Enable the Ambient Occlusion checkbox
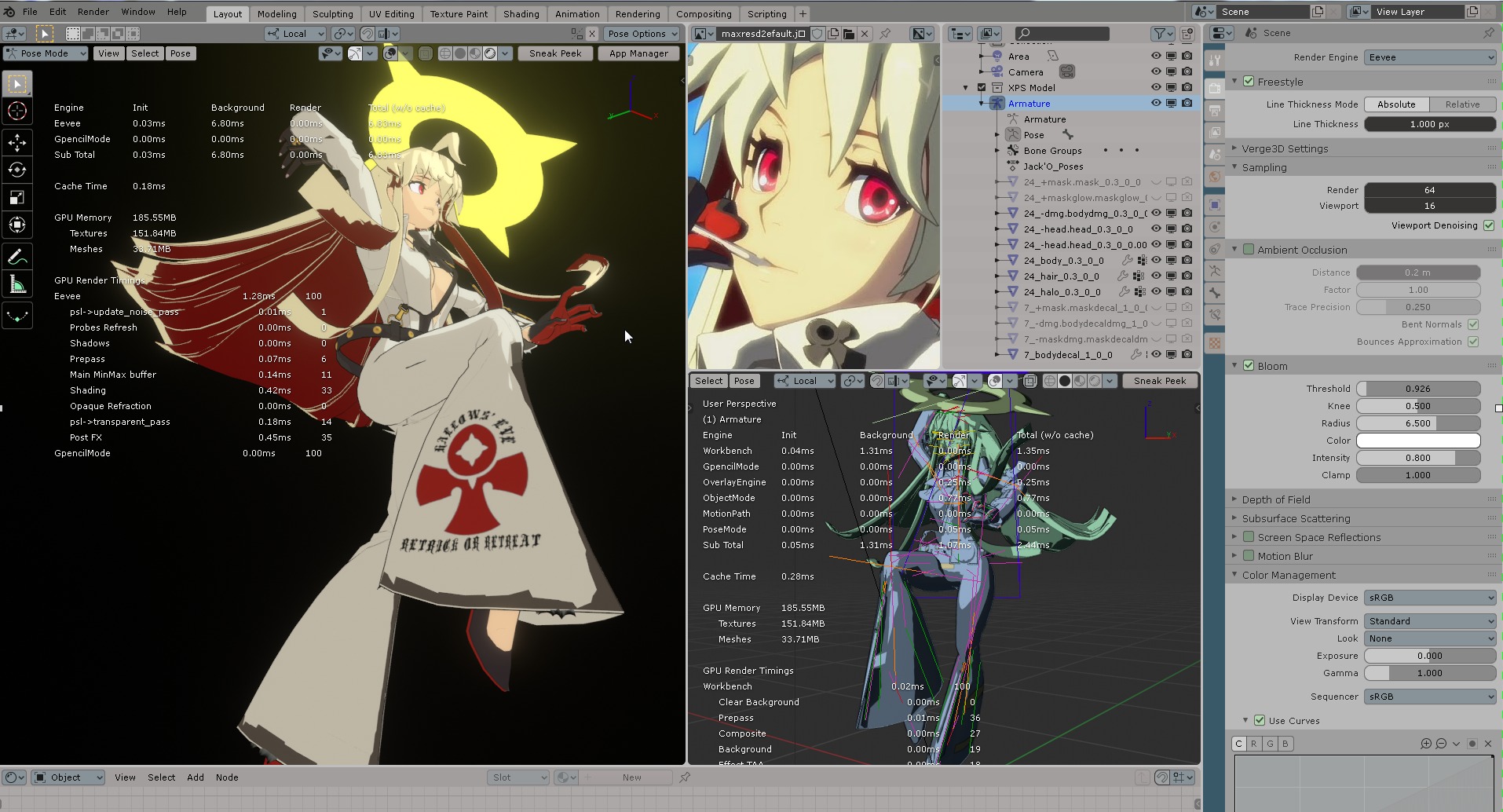1503x812 pixels. tap(1249, 250)
